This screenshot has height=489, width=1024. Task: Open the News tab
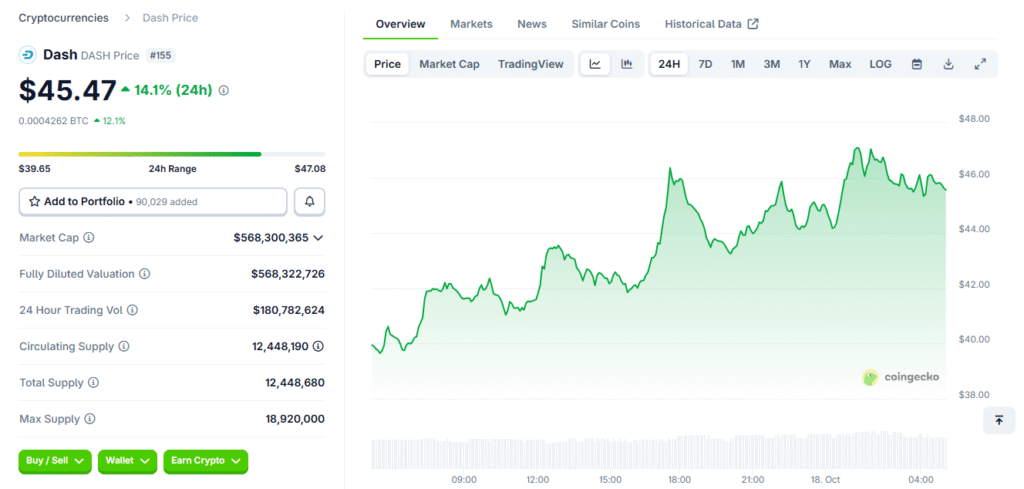[532, 24]
